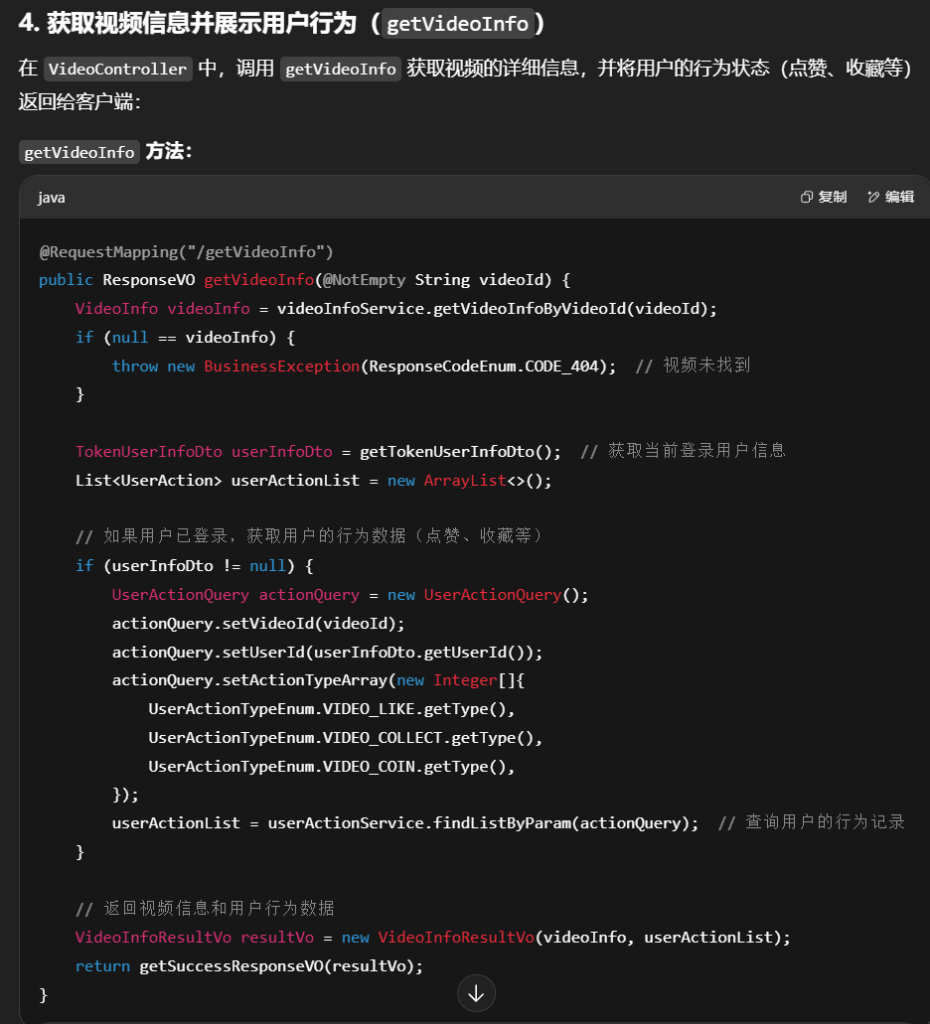This screenshot has width=930, height=1024.
Task: Click the copy icon in code header
Action: (x=806, y=197)
